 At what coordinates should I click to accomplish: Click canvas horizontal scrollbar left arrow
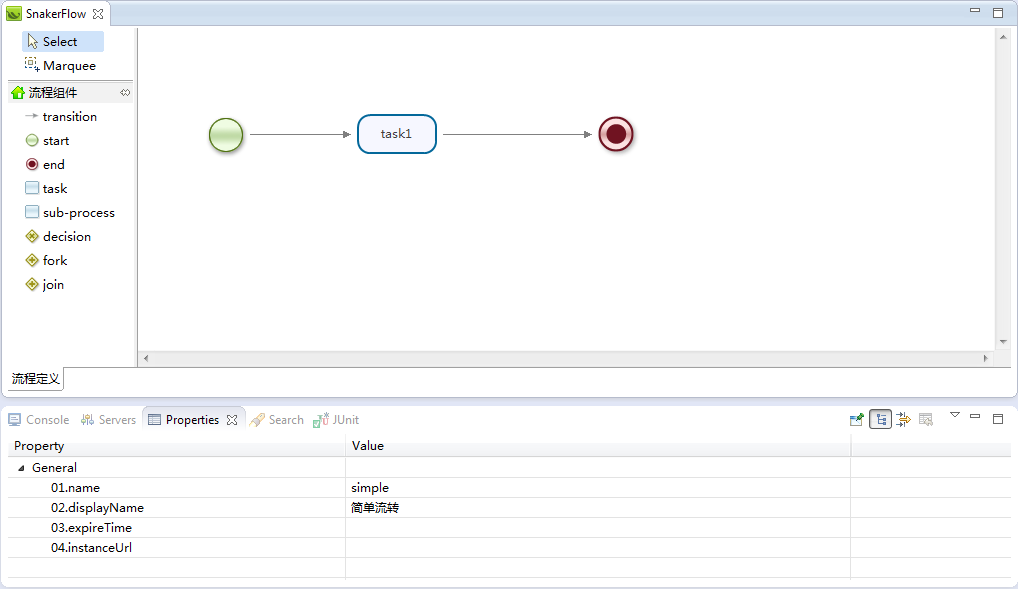pos(146,358)
